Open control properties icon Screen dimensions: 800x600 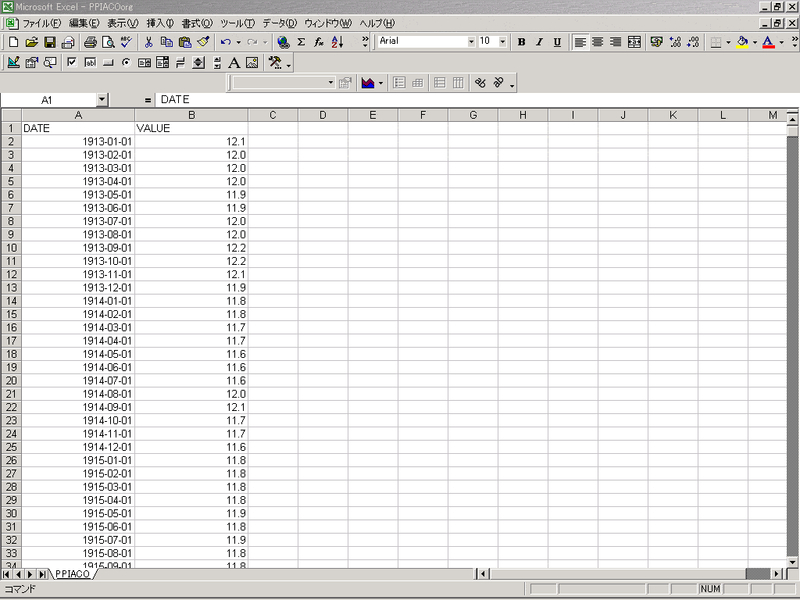(32, 63)
